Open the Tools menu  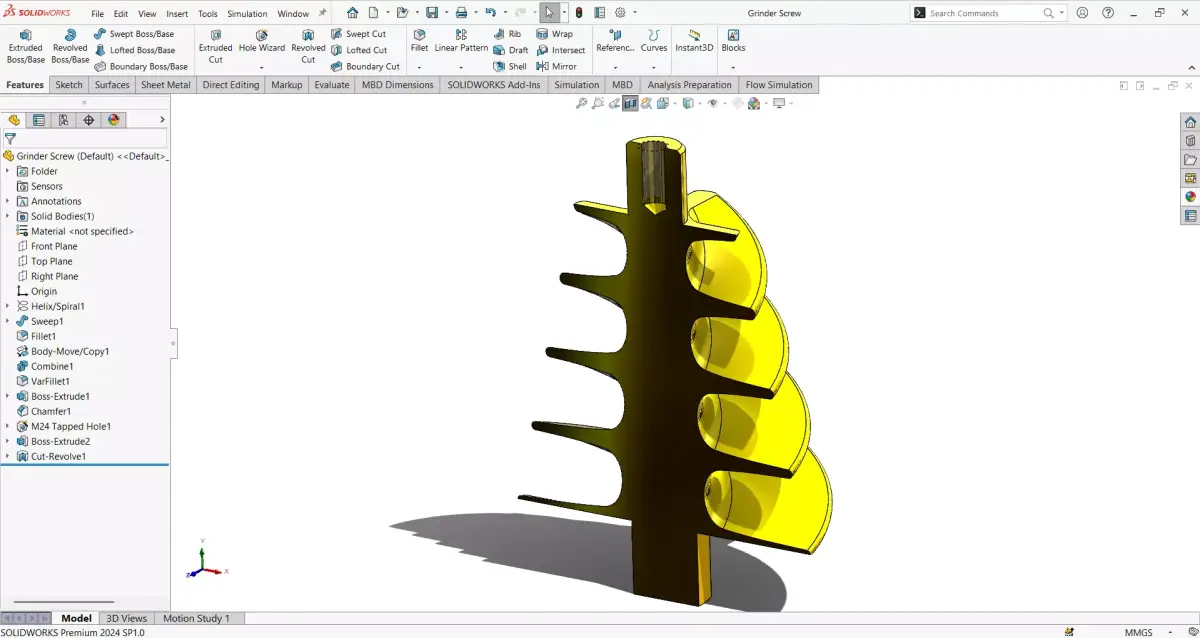point(208,14)
